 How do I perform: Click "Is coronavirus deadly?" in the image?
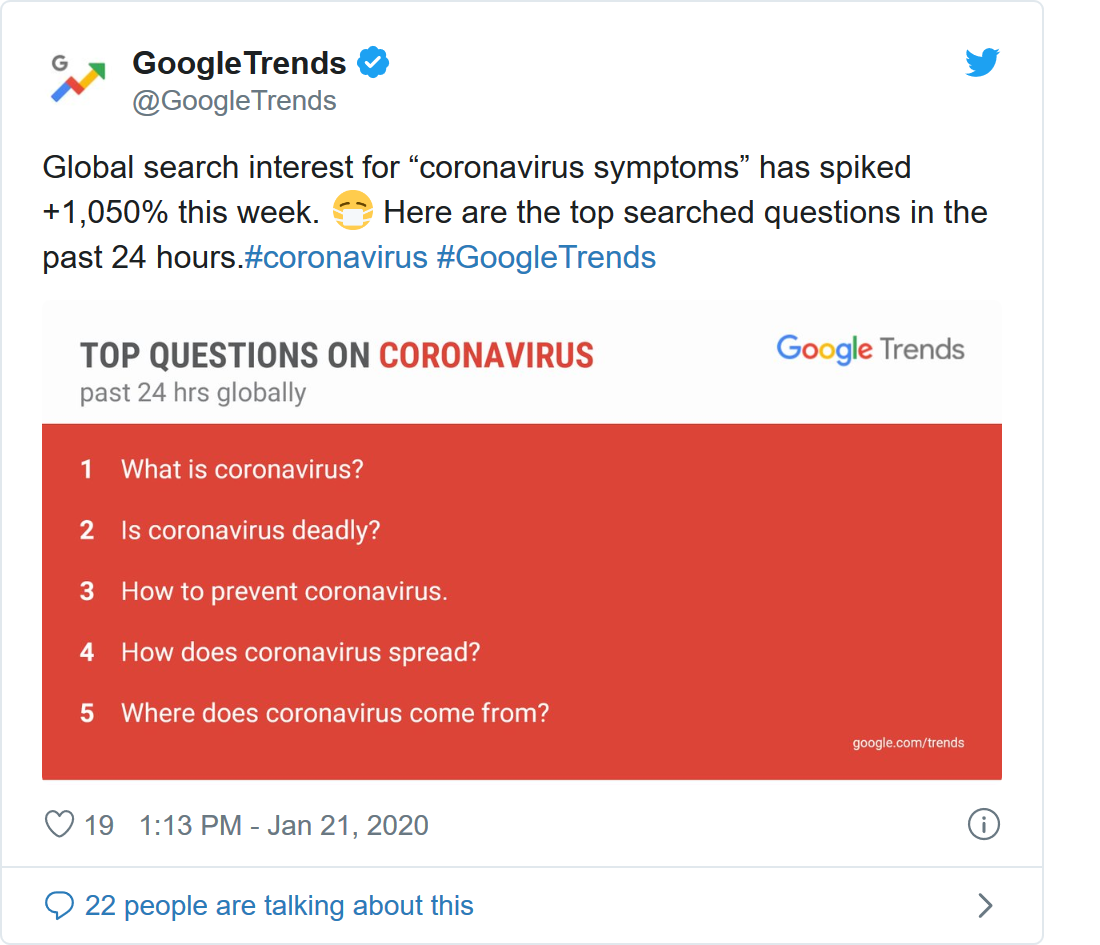(250, 530)
